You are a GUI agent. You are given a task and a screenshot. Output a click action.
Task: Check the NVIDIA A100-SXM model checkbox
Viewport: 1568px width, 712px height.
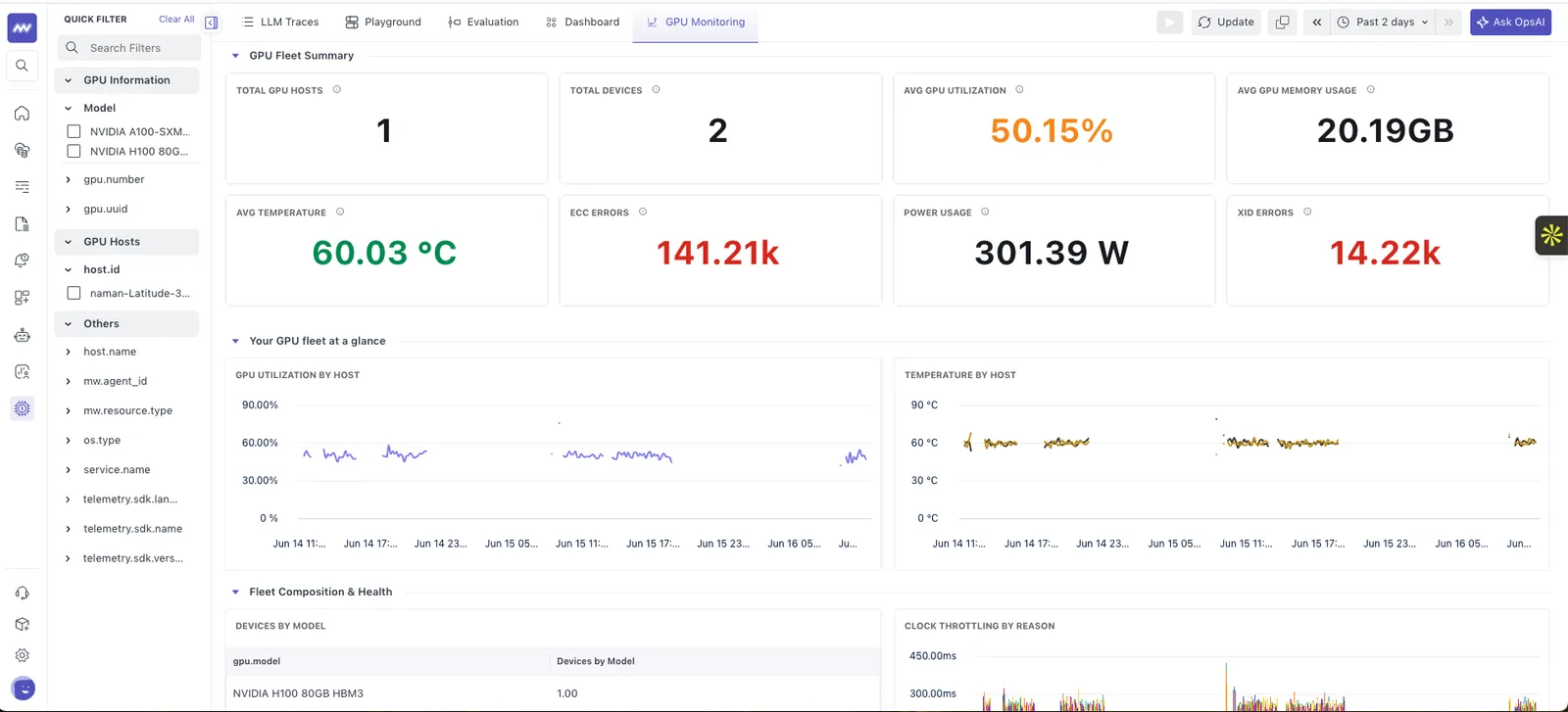pyautogui.click(x=73, y=131)
